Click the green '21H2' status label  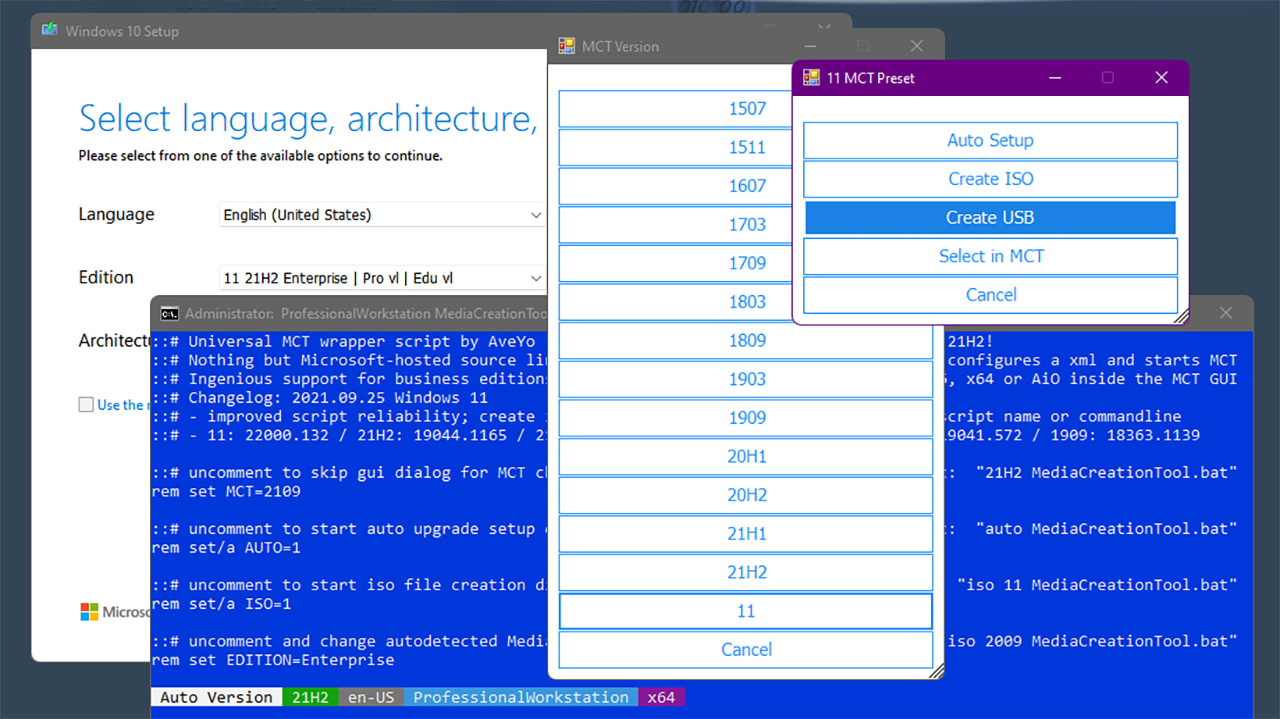(x=310, y=697)
